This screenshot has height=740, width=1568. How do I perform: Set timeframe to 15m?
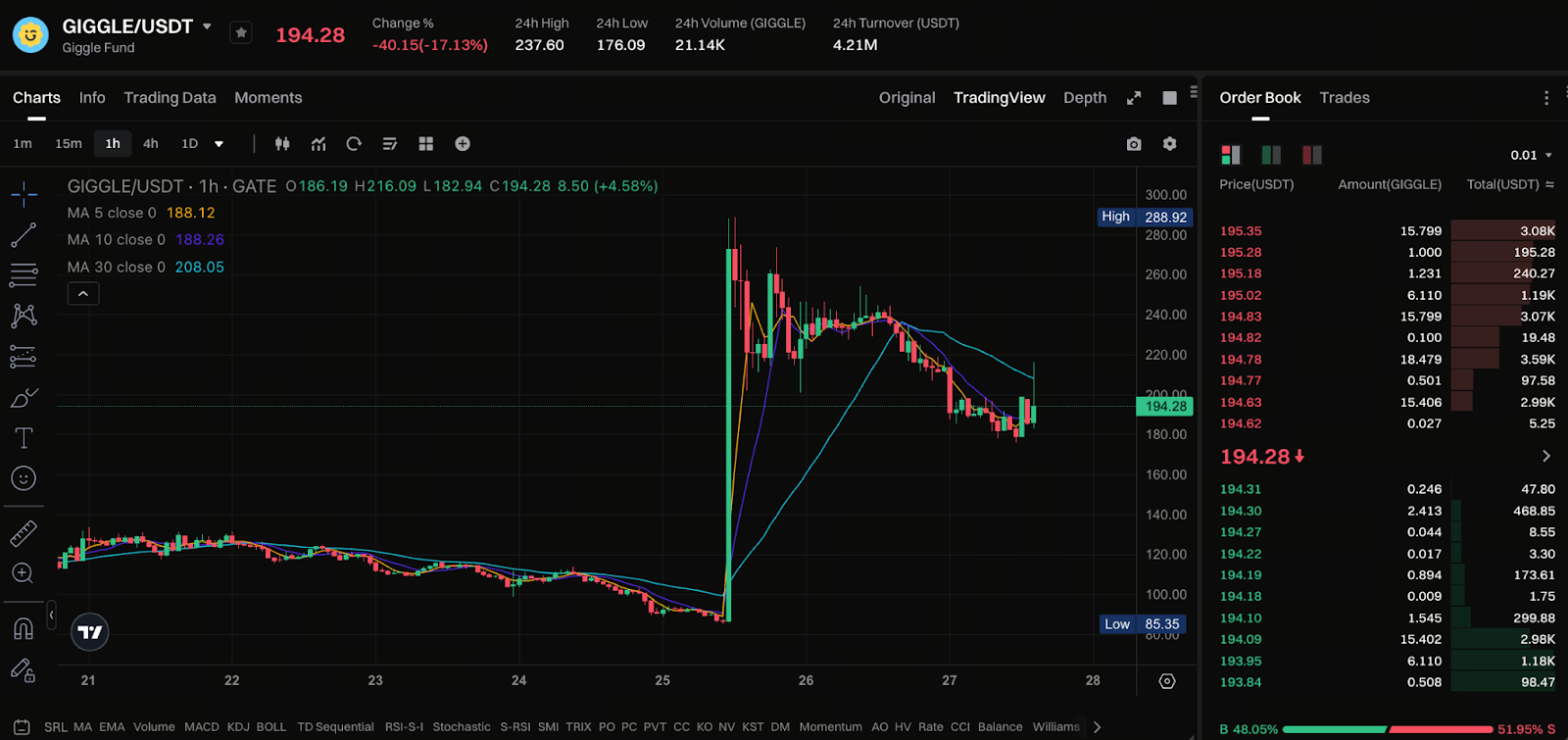tap(69, 144)
